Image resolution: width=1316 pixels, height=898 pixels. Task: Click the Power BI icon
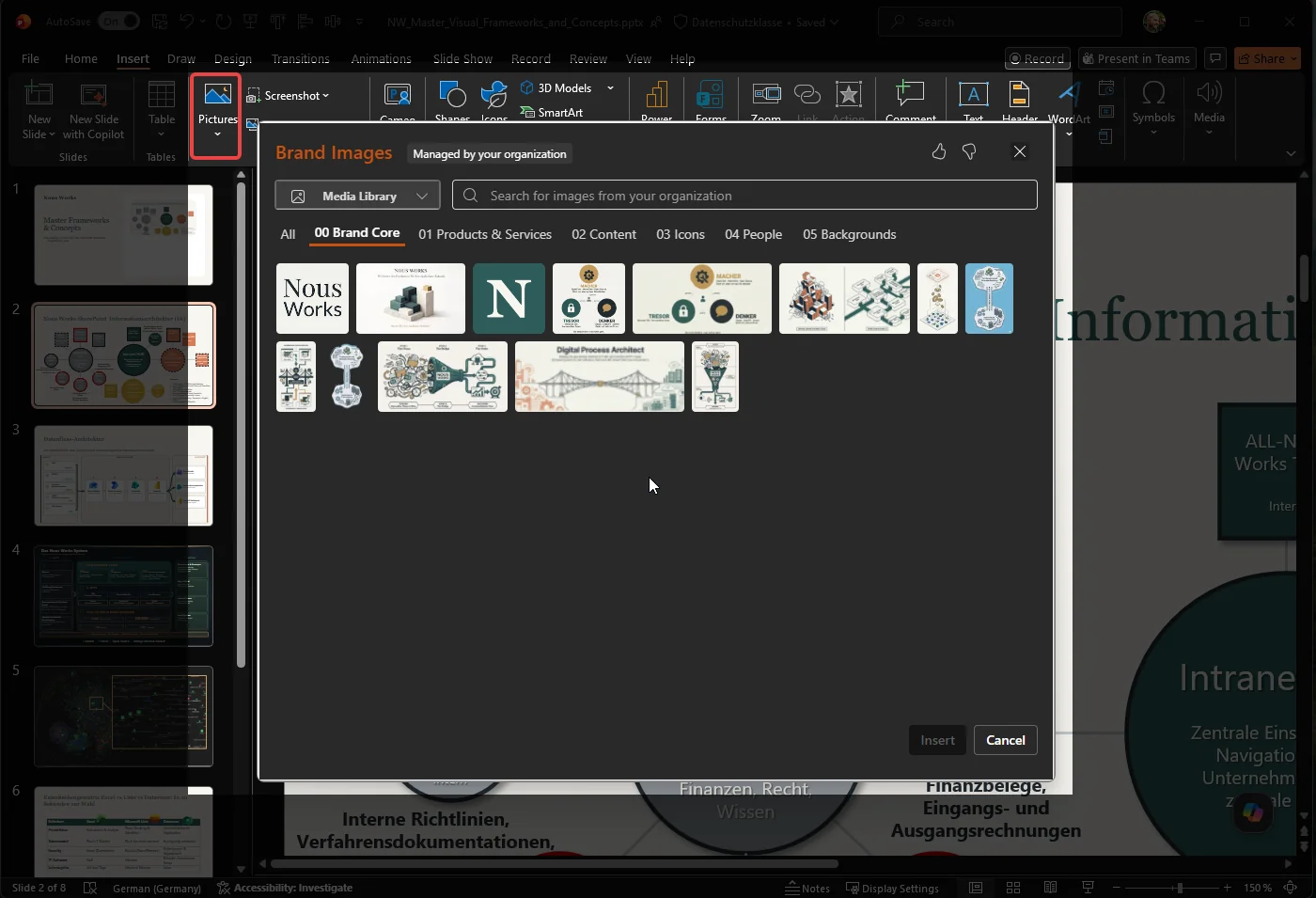(x=656, y=95)
